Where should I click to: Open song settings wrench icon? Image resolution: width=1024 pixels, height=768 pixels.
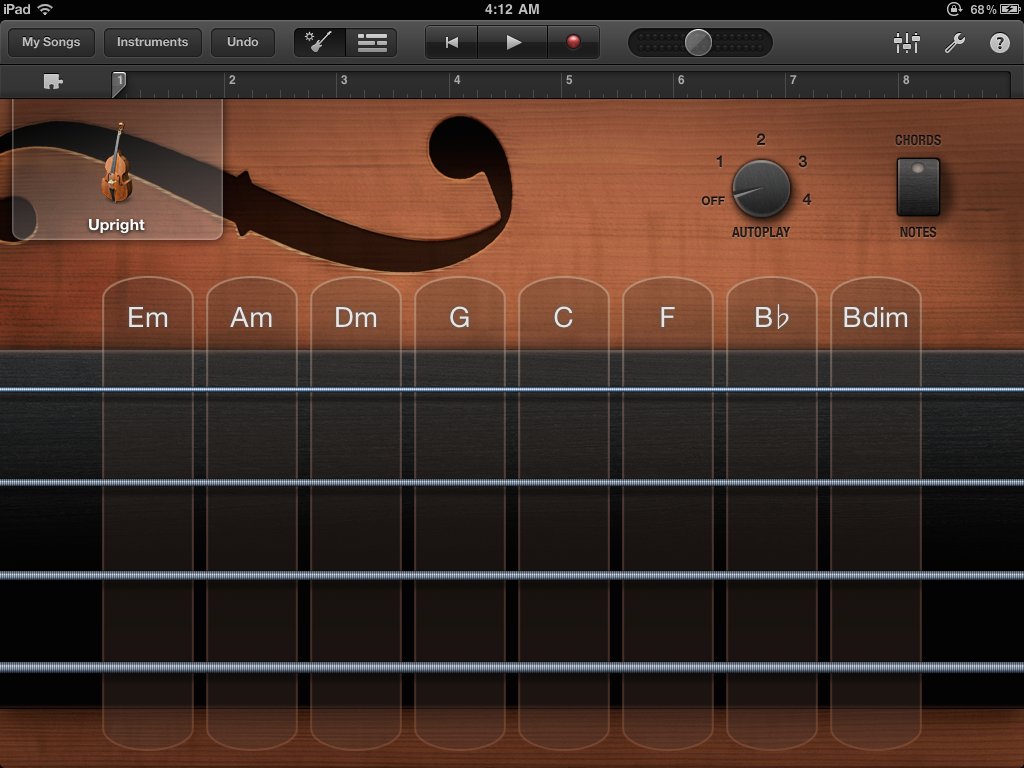(x=955, y=42)
